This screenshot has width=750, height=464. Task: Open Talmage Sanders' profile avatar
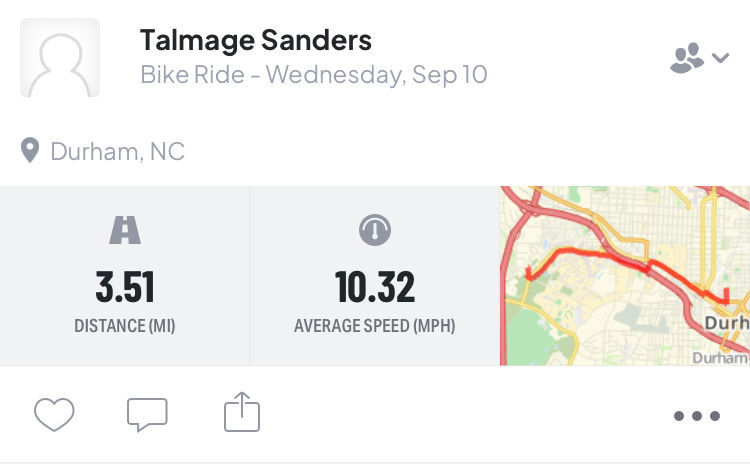(x=60, y=58)
